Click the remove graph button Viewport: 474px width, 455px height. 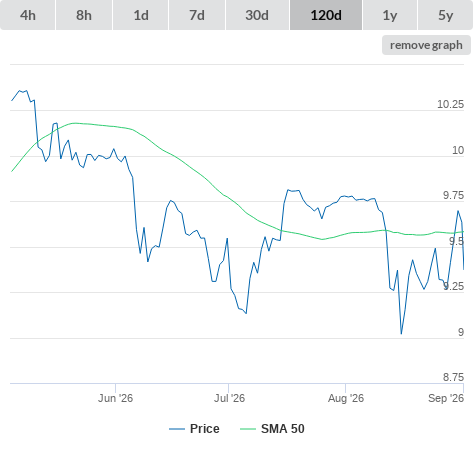[x=426, y=45]
